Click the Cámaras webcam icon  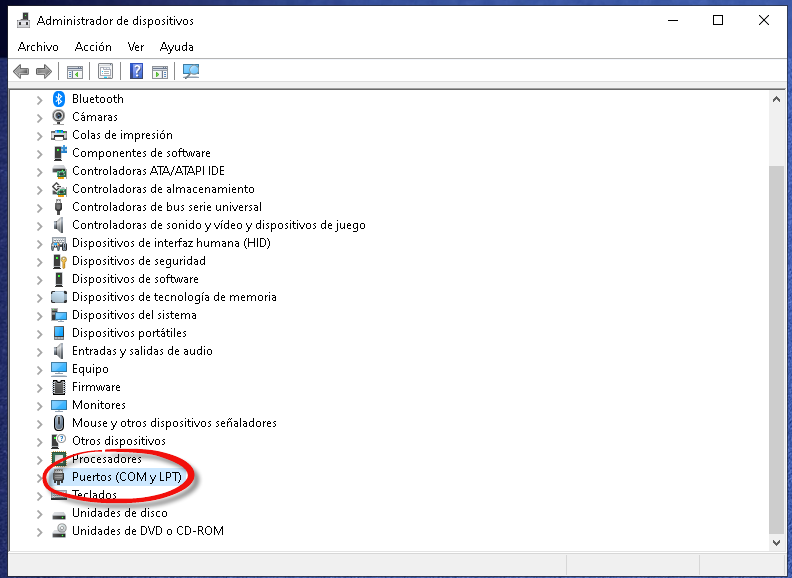pyautogui.click(x=59, y=117)
